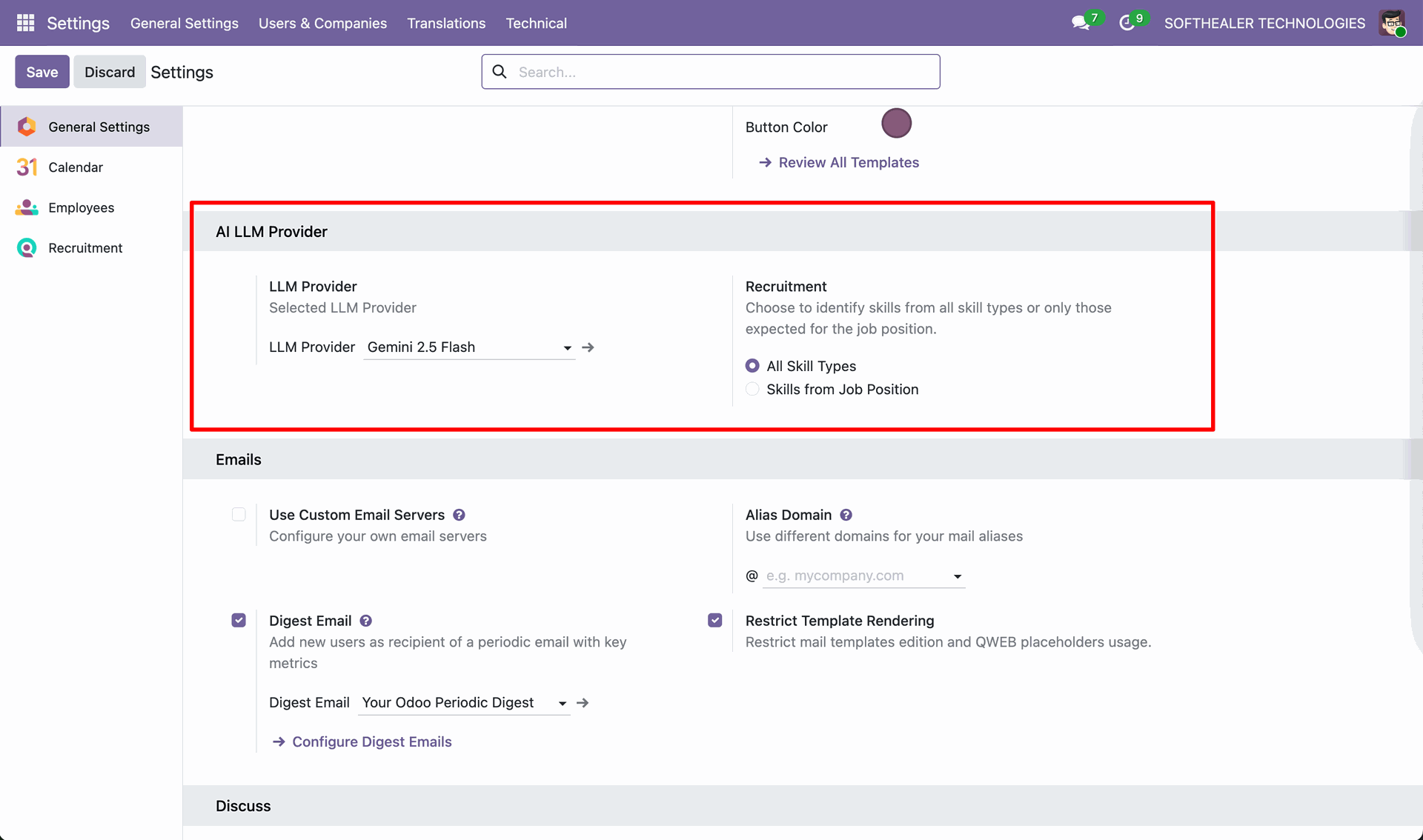Screen dimensions: 1423x840
Task: Click the Digest Email help question icon
Action: point(366,621)
